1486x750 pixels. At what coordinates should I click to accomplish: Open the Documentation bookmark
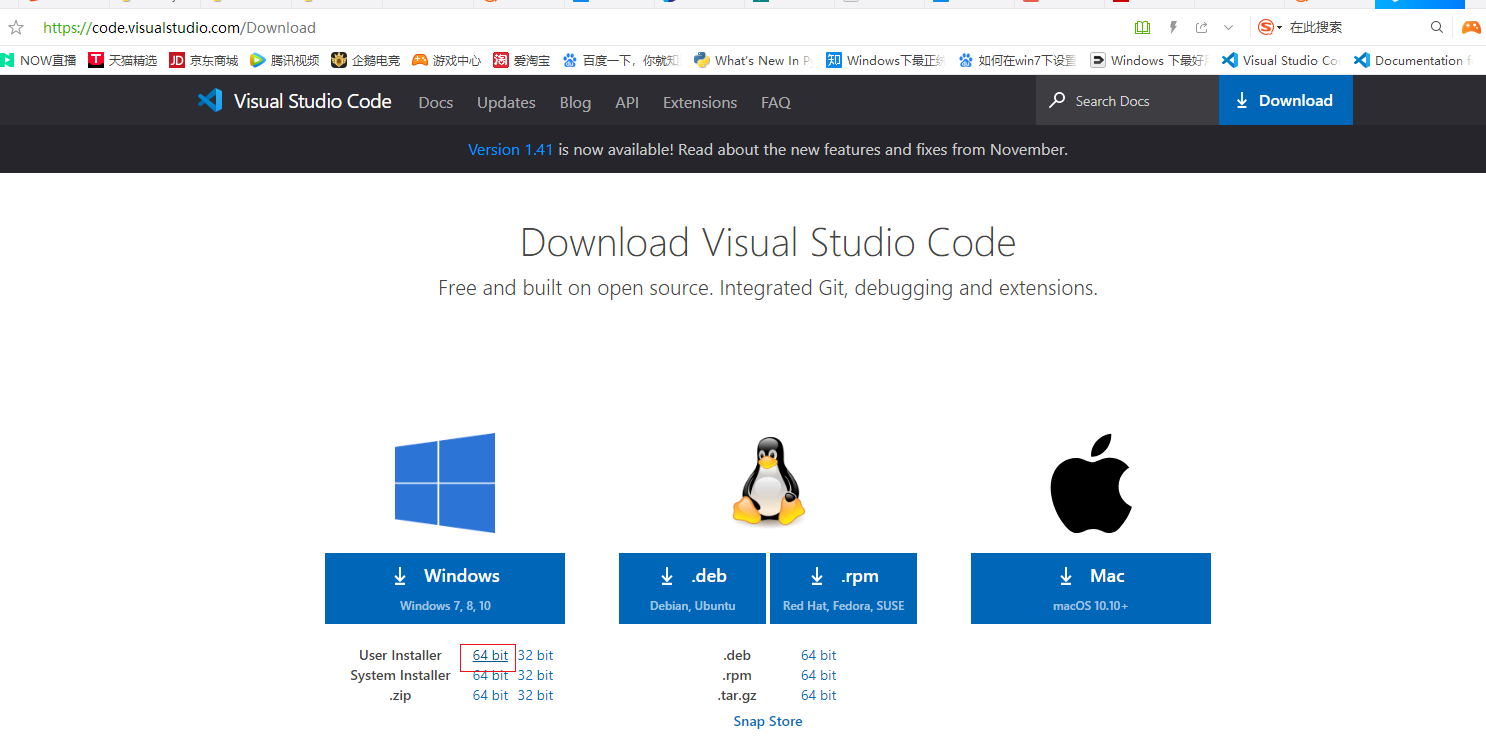(1412, 60)
